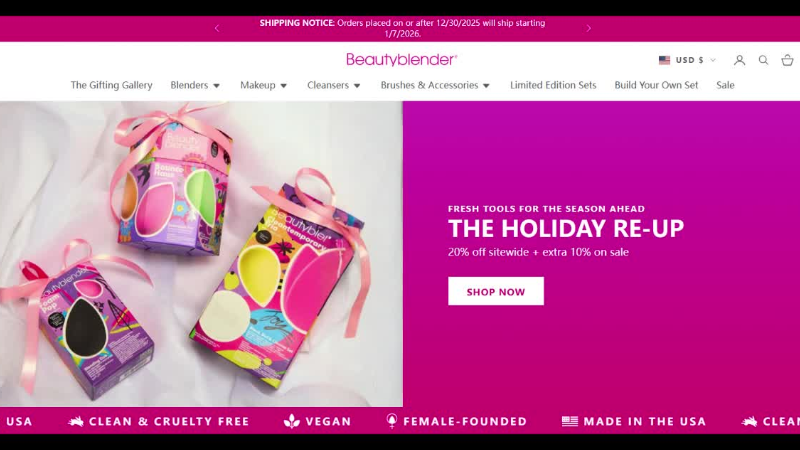Image resolution: width=800 pixels, height=450 pixels.
Task: Click the SHOP NOW button
Action: coord(496,291)
